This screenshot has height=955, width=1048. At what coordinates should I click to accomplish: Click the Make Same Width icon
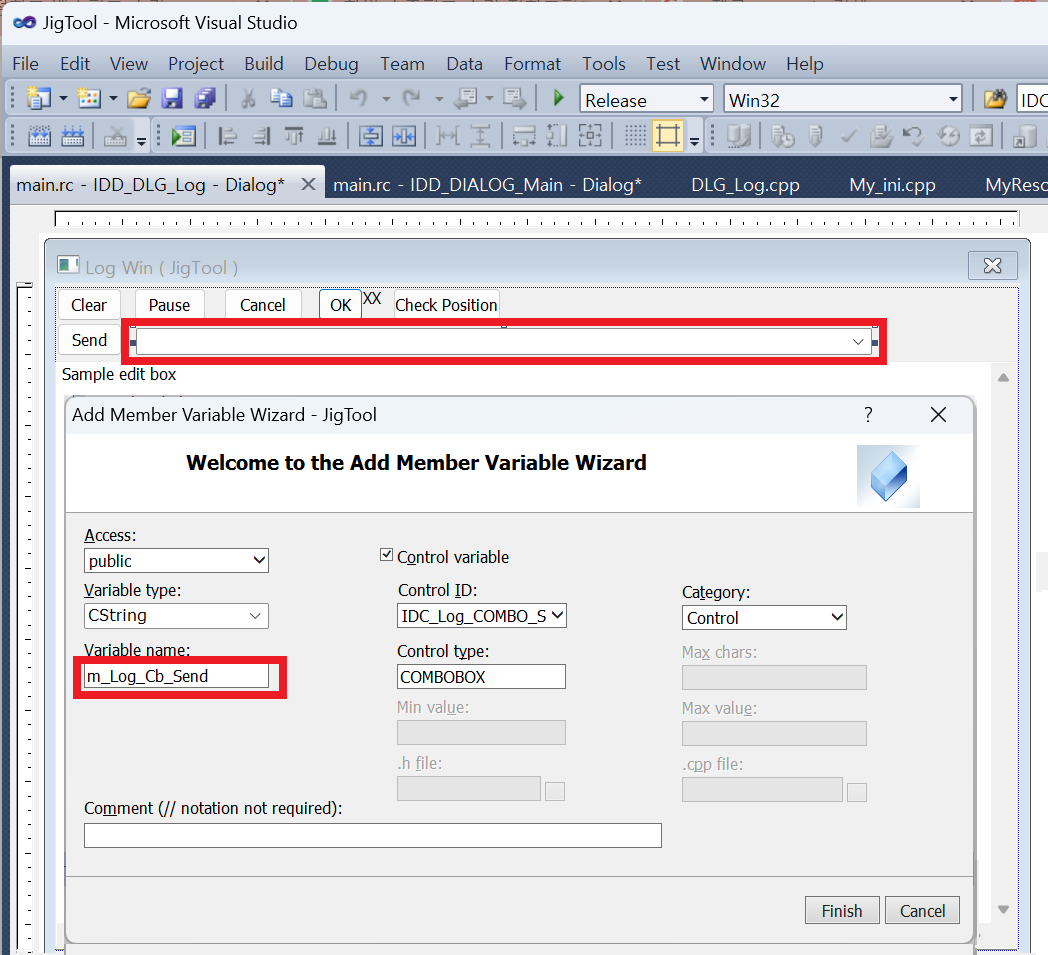524,136
